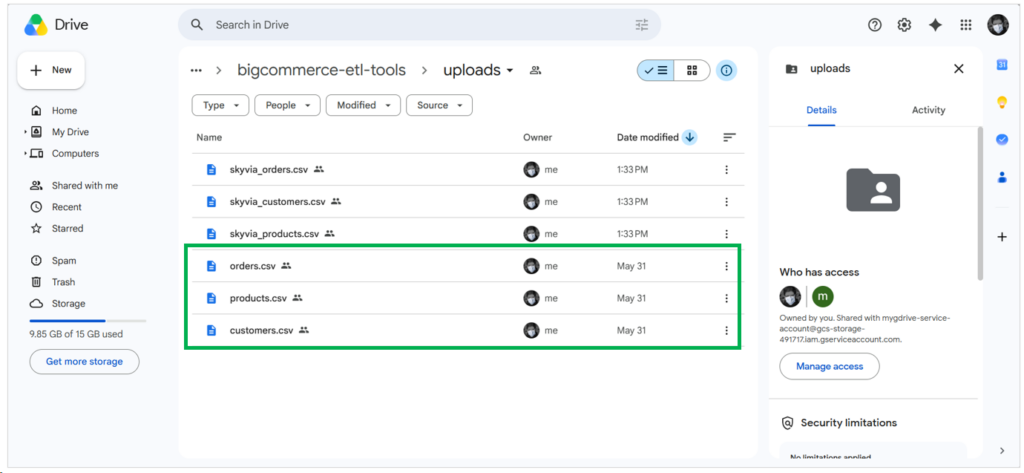Image resolution: width=1024 pixels, height=473 pixels.
Task: Open the Gemini sparkle icon
Action: pos(935,25)
